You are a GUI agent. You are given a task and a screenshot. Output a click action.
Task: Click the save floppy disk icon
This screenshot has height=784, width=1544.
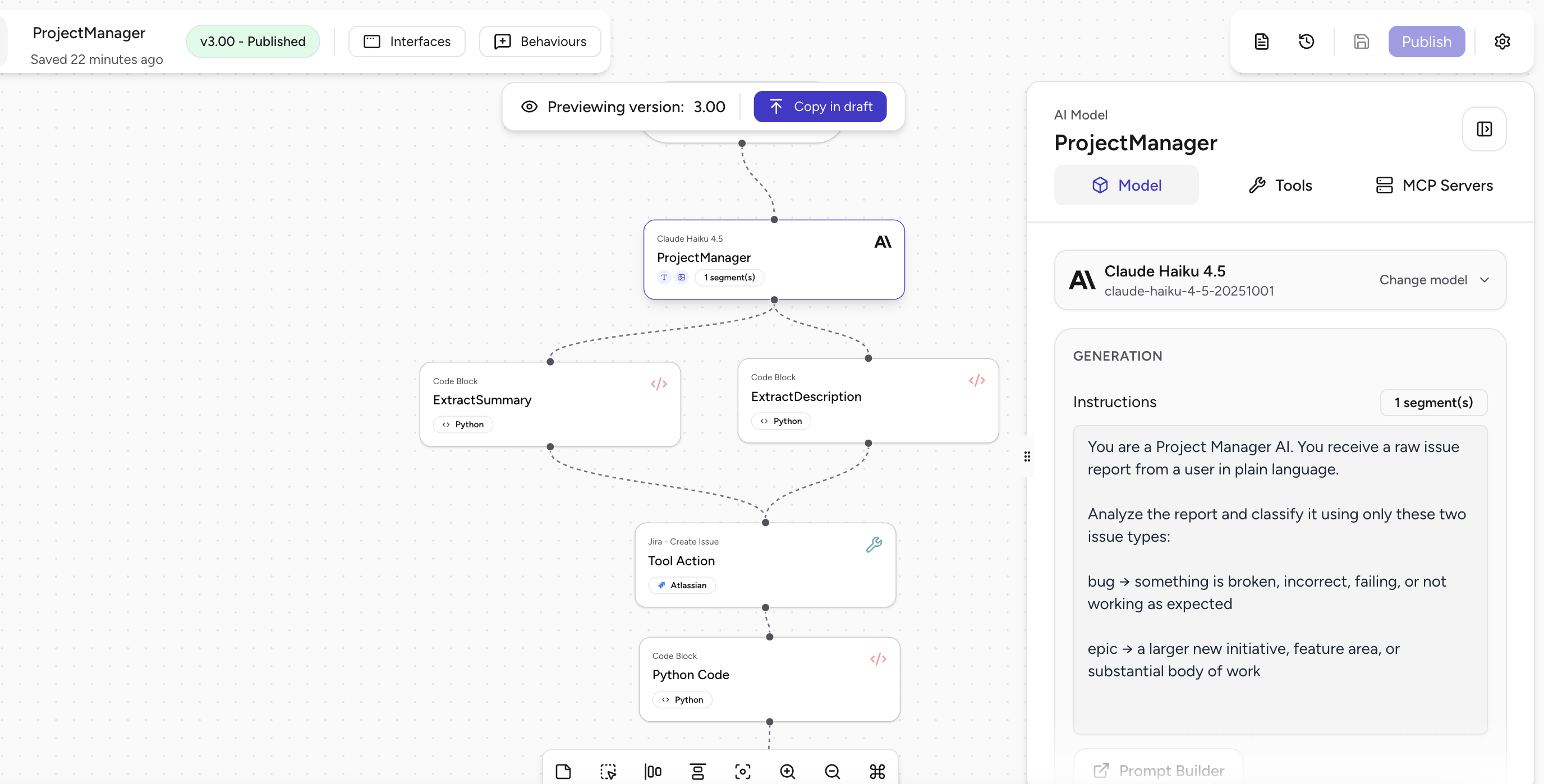[x=1361, y=41]
